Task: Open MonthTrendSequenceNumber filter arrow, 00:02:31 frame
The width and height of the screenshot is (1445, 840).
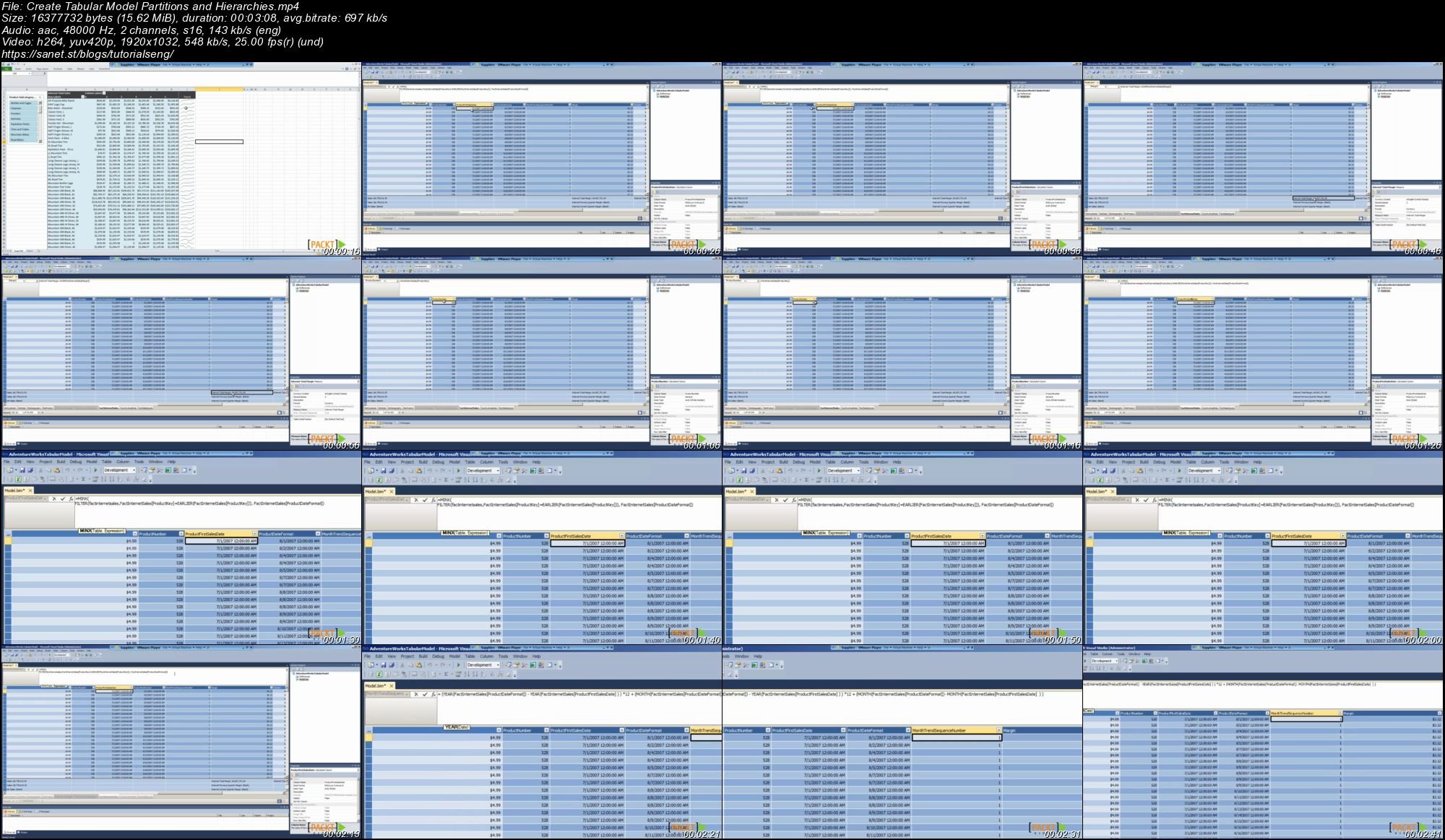Action: coord(998,730)
